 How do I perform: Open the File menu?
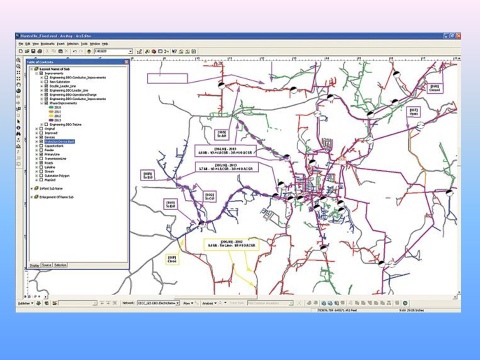21,44
